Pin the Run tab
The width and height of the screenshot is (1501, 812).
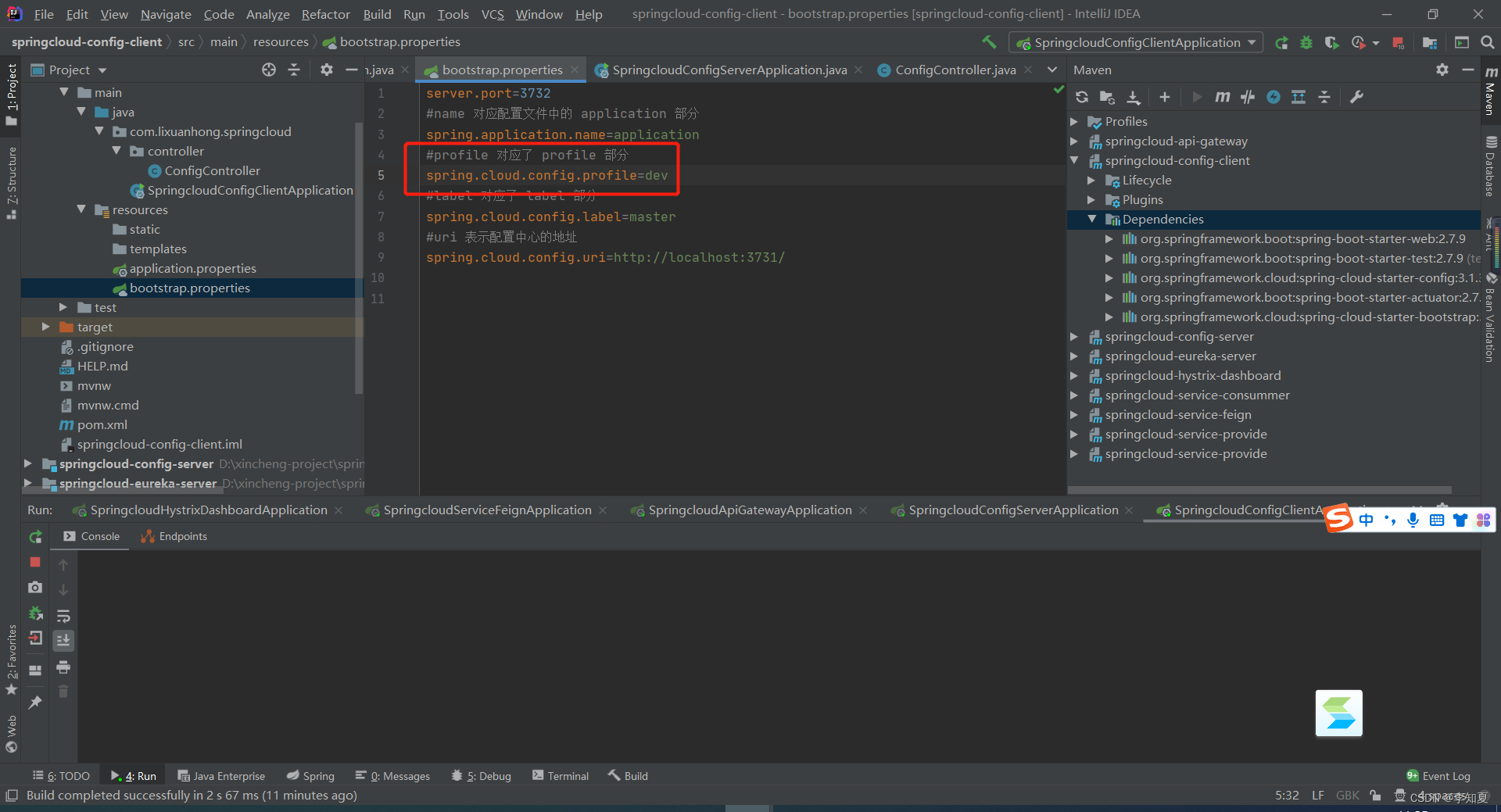tap(35, 703)
